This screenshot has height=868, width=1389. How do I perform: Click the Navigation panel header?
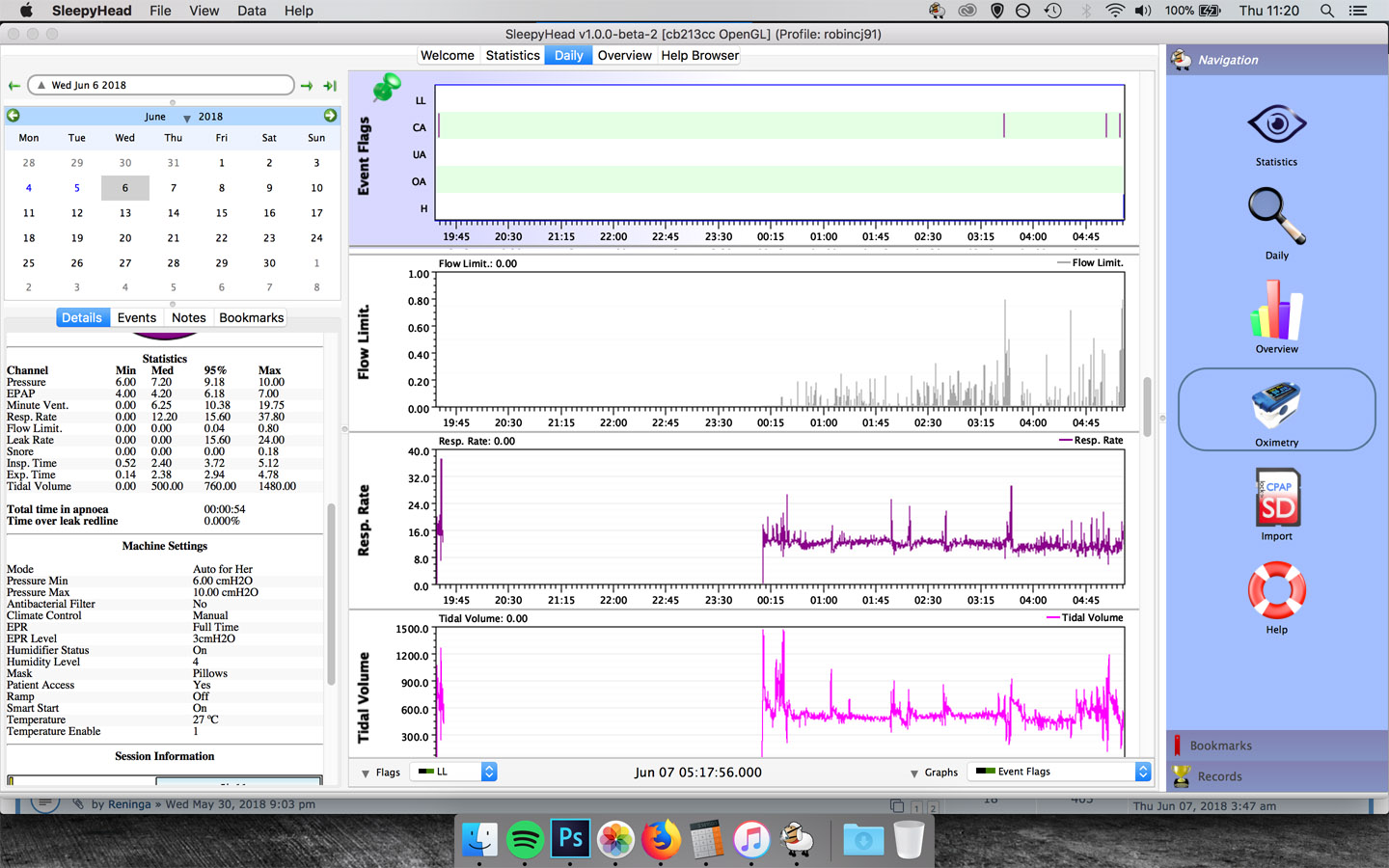(1277, 60)
